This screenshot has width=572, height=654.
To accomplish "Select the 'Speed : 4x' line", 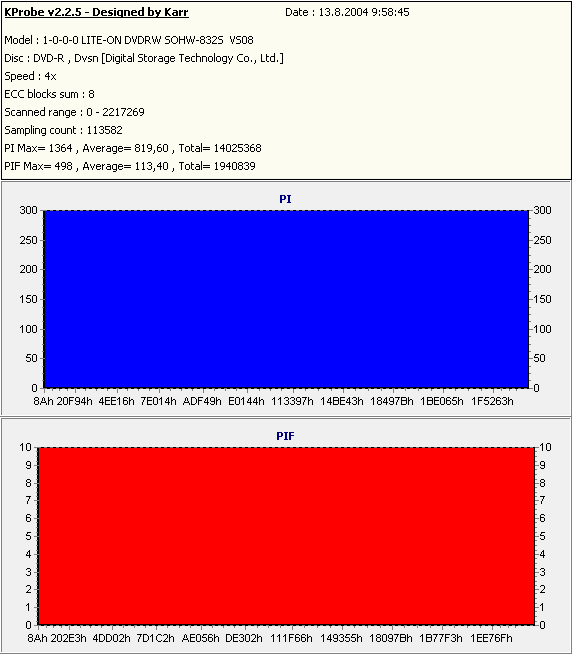I will [x=30, y=76].
